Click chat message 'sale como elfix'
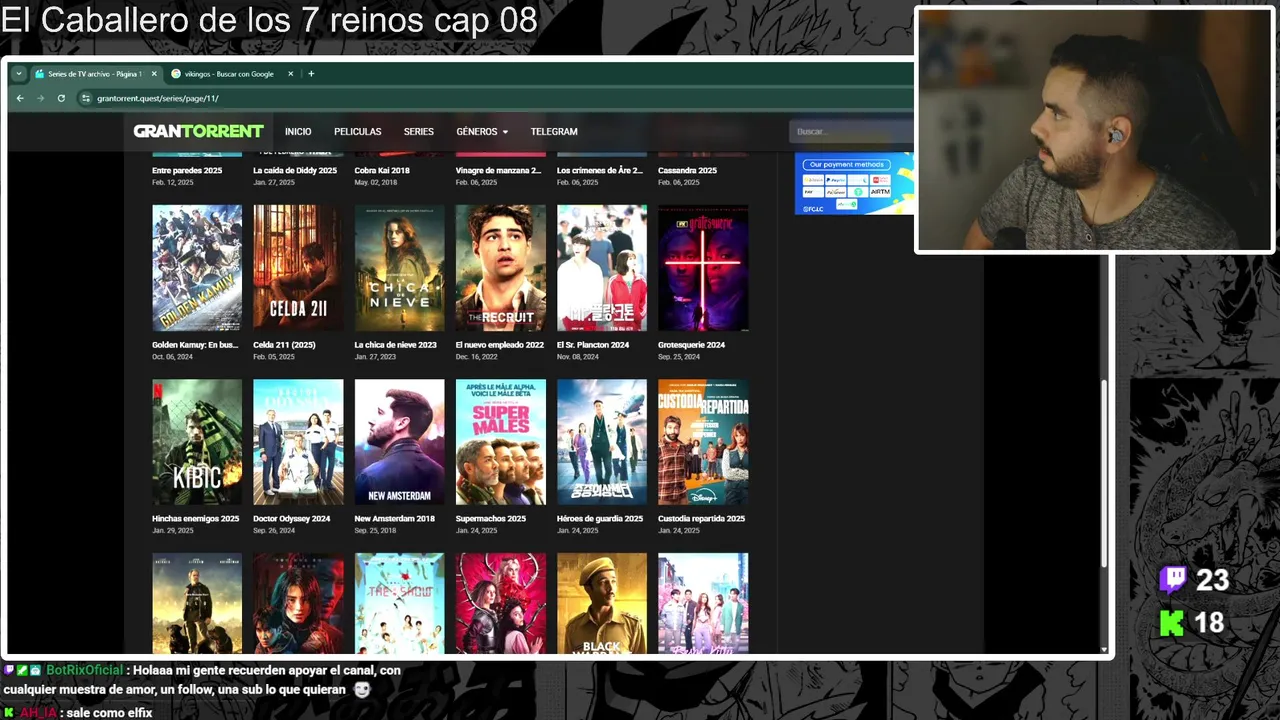The image size is (1280, 720). coord(110,713)
